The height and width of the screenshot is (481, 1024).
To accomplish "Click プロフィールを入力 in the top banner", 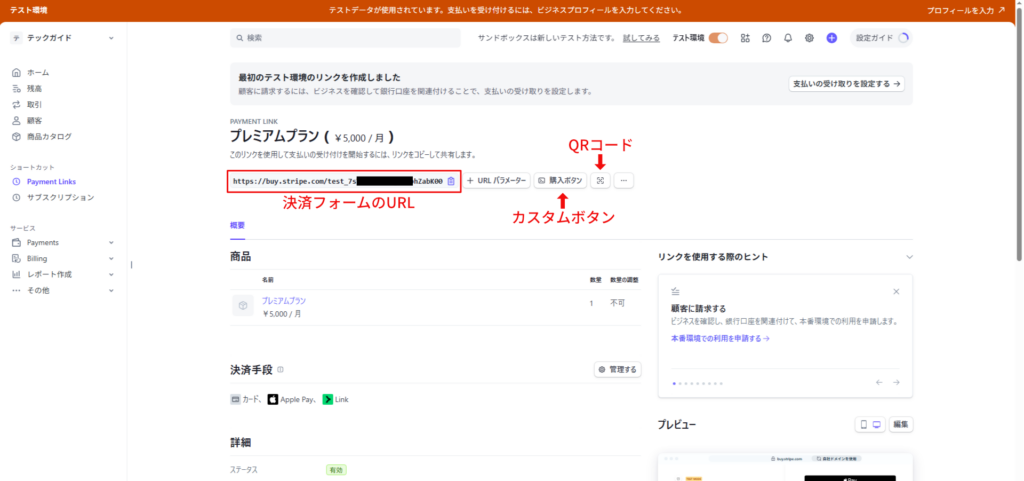I will tap(965, 10).
